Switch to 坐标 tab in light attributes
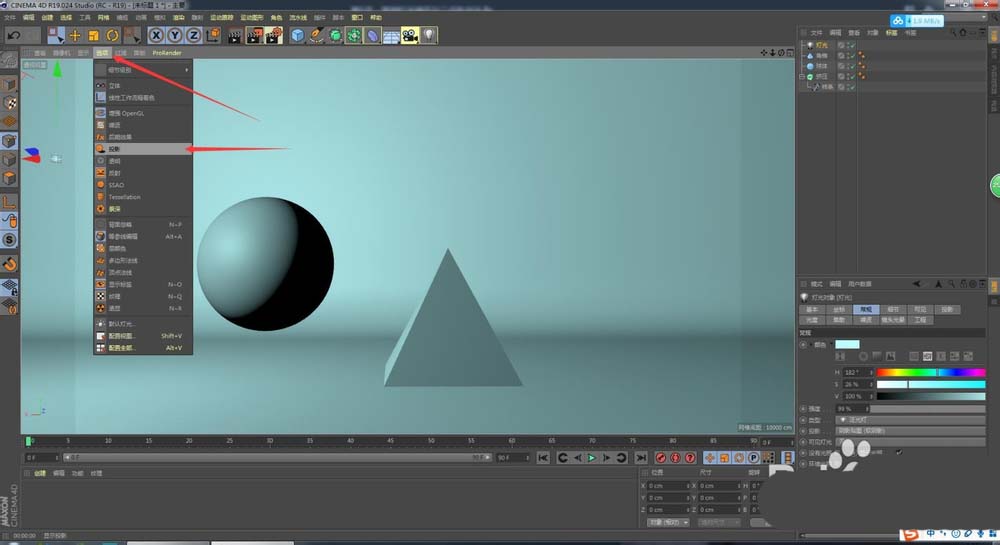The image size is (1000, 545). [839, 309]
